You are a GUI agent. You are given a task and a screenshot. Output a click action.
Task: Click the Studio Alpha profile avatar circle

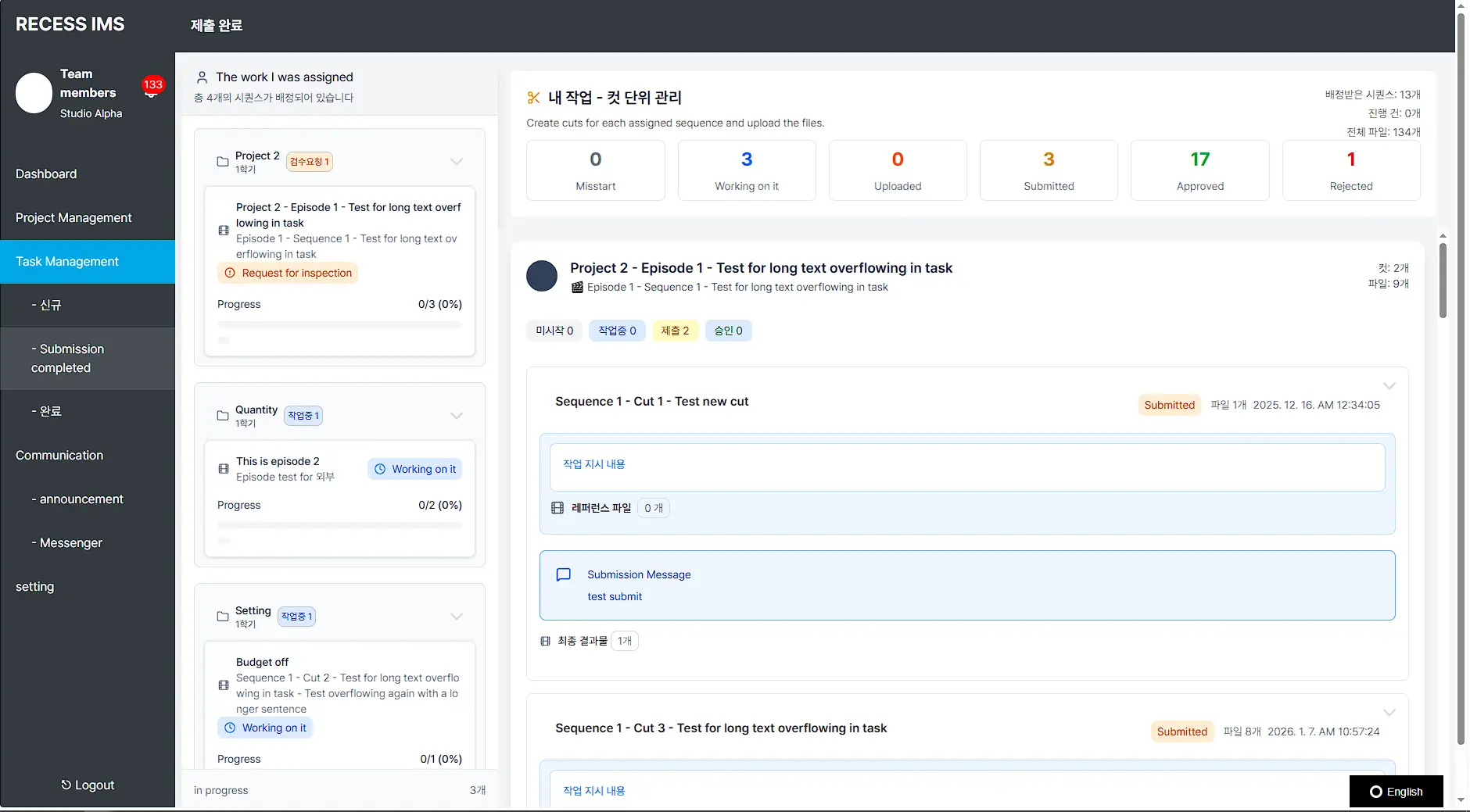(x=33, y=93)
